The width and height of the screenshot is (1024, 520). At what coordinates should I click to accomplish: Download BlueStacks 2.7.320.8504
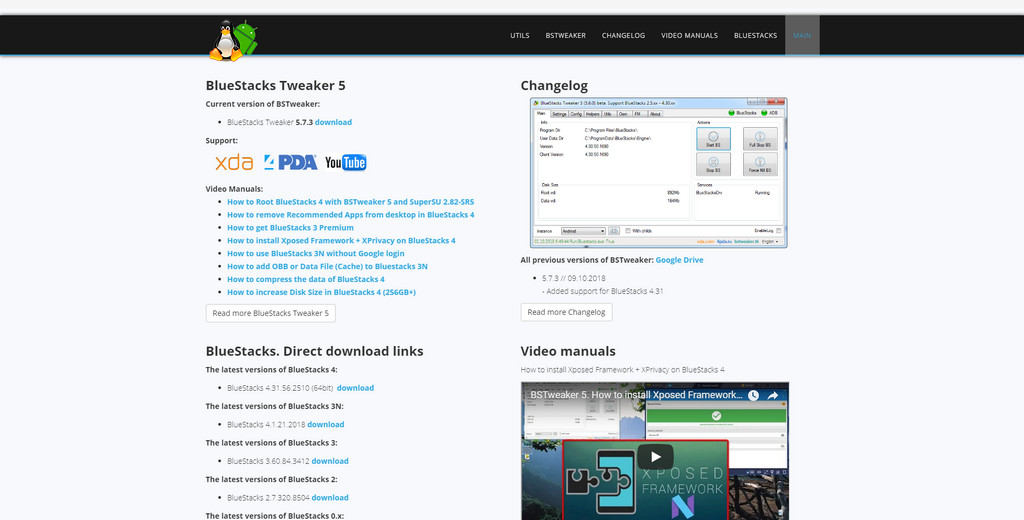coord(330,498)
